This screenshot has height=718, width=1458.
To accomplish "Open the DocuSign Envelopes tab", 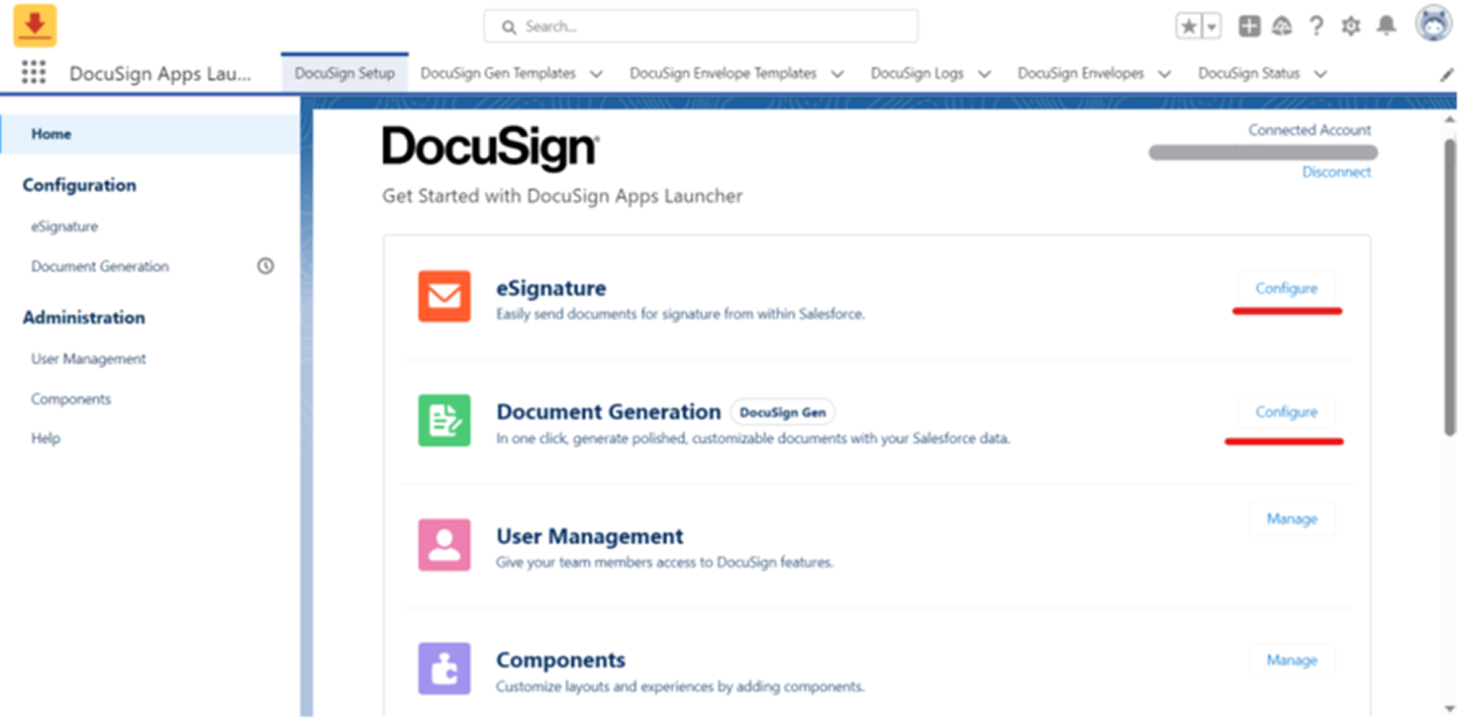I will 1080,73.
